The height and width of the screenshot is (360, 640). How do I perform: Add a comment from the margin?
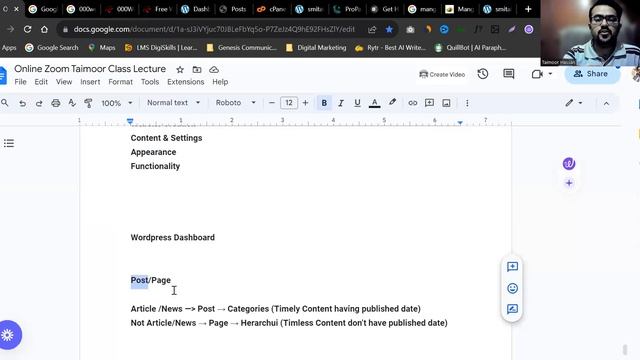tap(512, 267)
